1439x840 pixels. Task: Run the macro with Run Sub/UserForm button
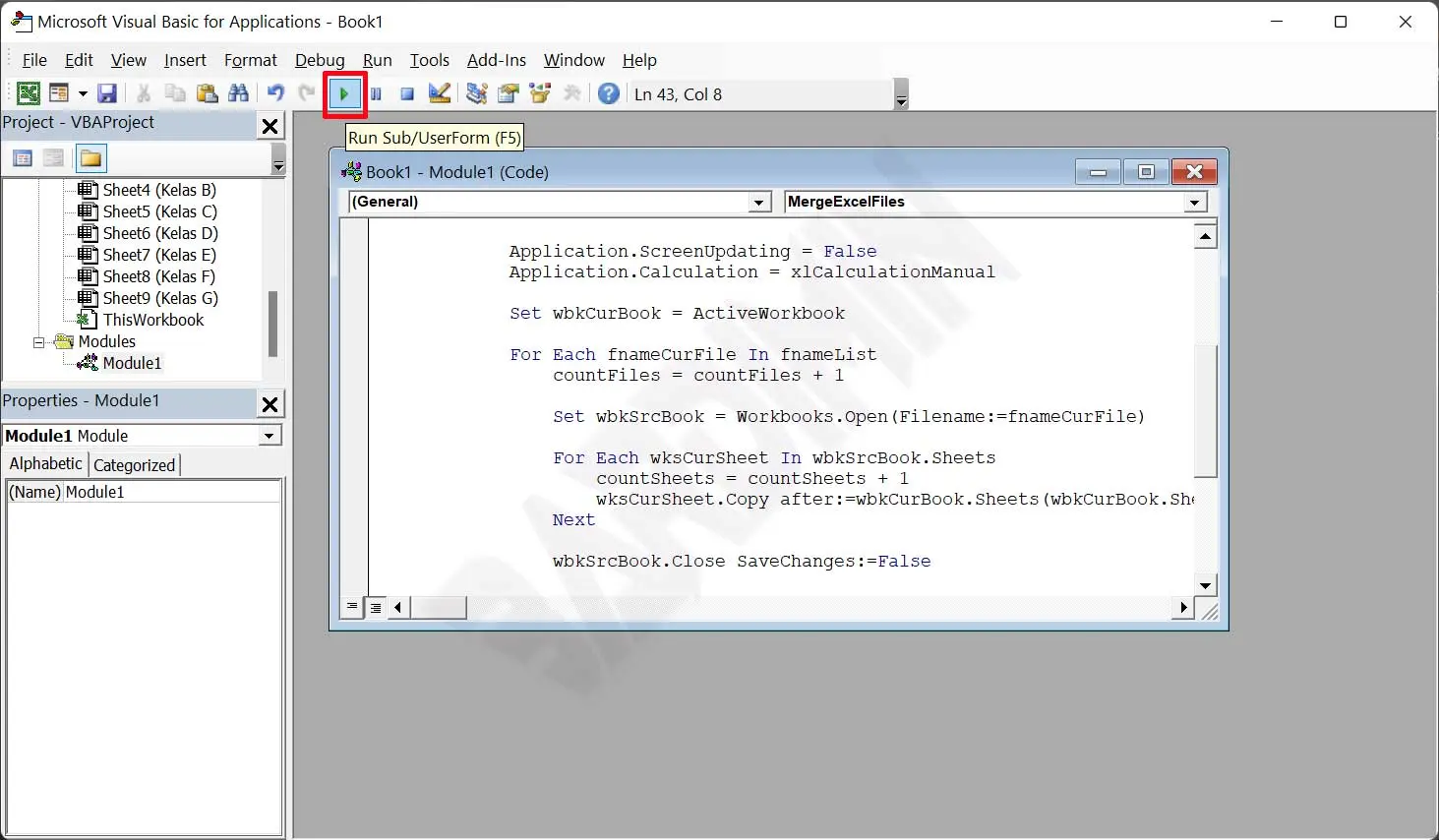(x=344, y=94)
